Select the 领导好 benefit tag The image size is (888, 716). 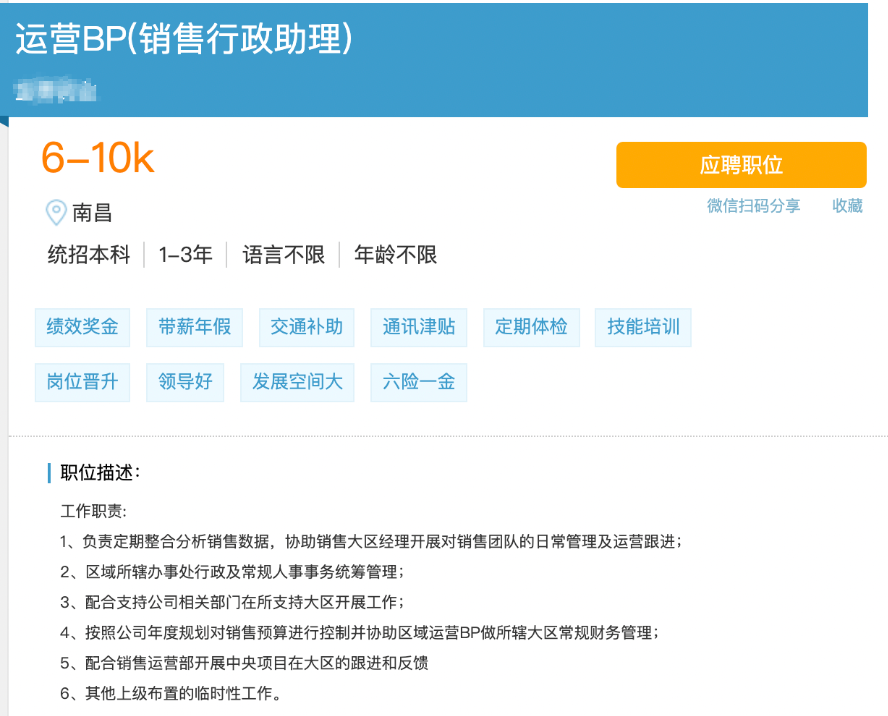click(x=185, y=382)
